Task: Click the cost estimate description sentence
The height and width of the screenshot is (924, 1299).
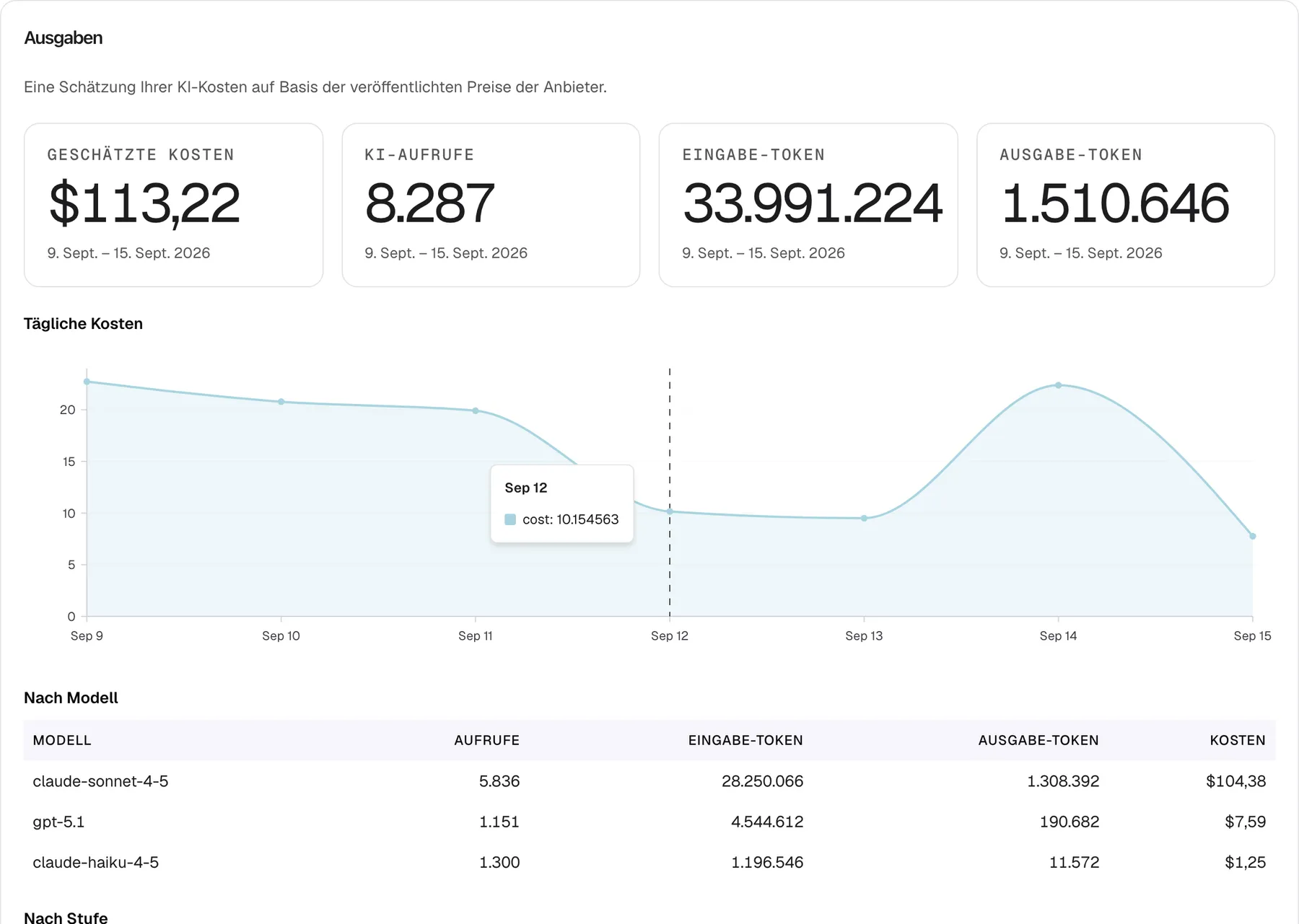Action: 315,87
